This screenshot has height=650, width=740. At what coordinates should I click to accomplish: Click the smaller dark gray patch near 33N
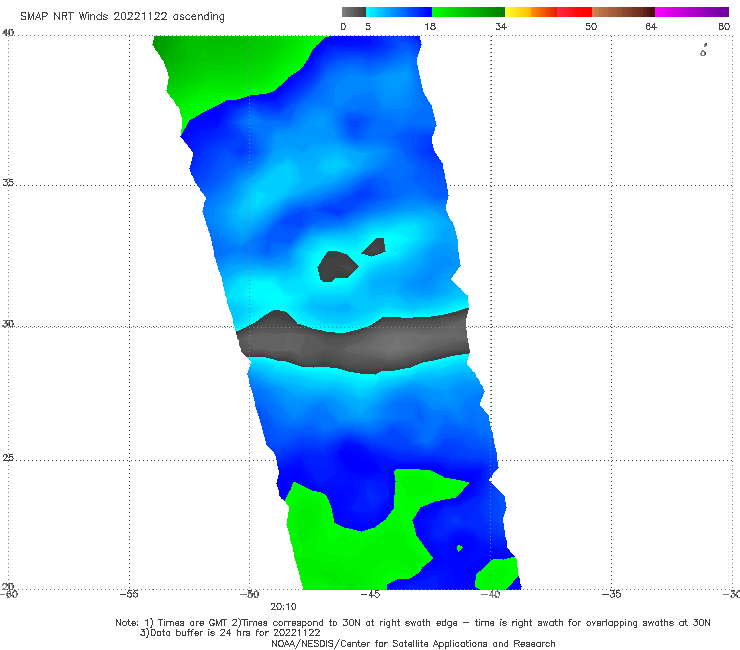point(375,247)
